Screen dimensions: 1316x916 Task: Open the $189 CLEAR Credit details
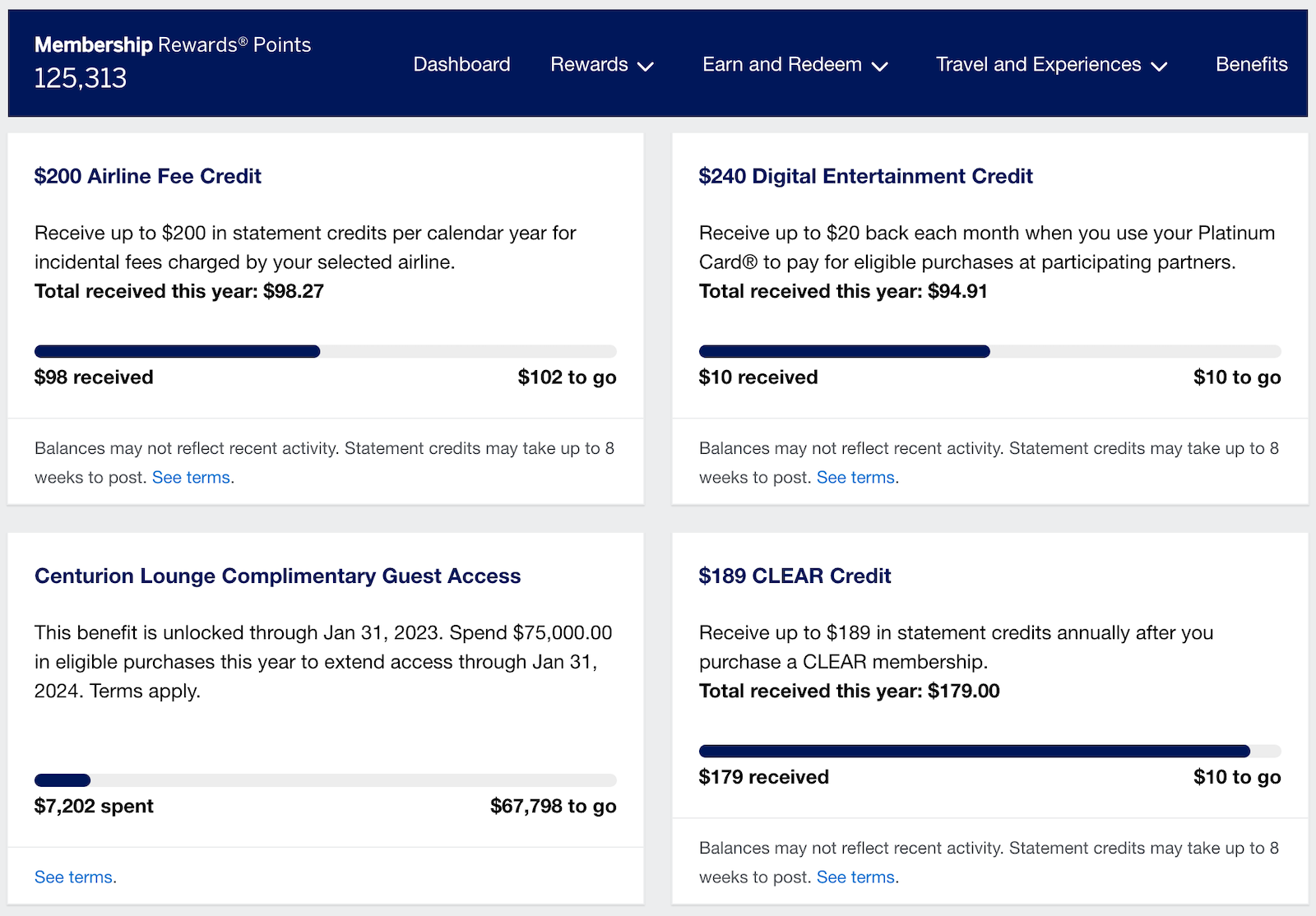(x=795, y=576)
